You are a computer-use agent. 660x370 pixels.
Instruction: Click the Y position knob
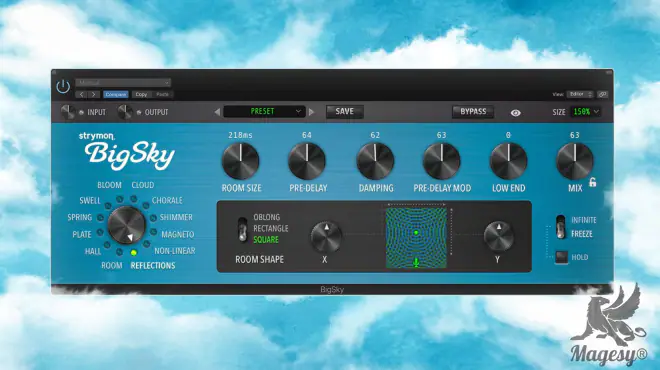tap(498, 237)
